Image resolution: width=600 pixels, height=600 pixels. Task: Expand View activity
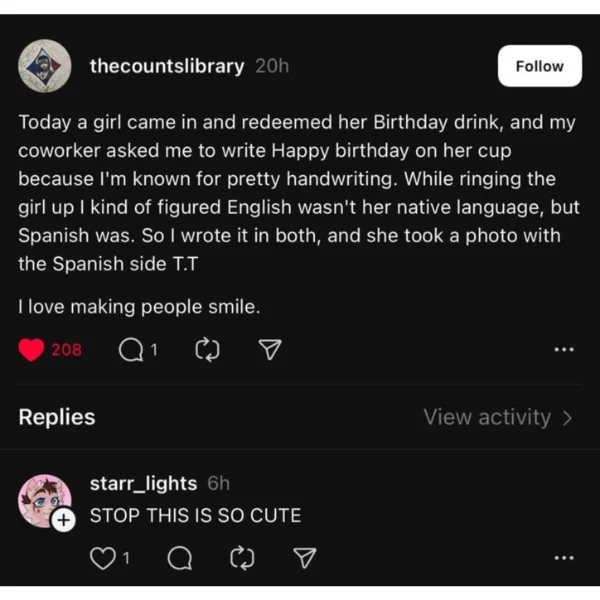(x=497, y=417)
